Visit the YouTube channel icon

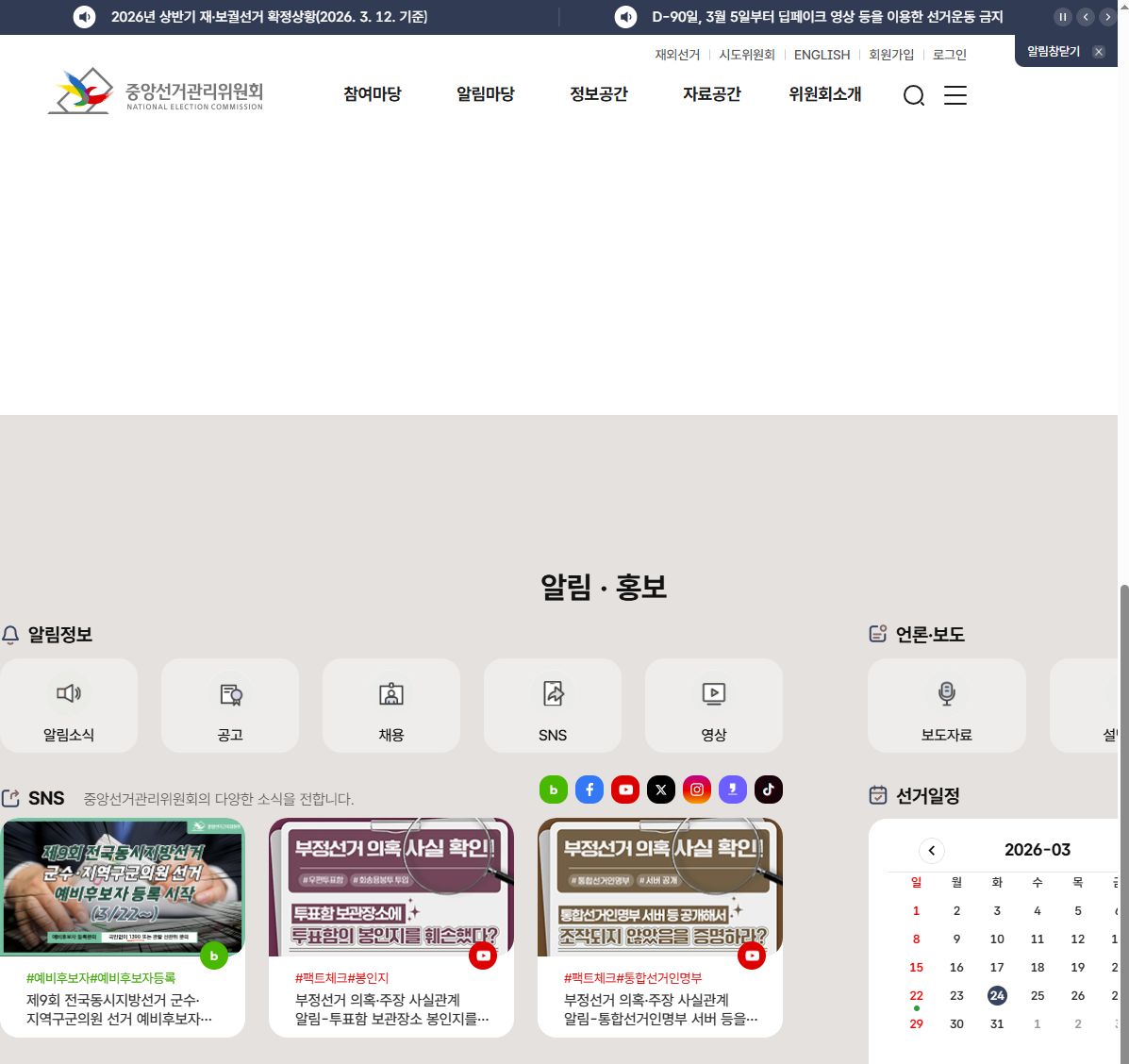(625, 790)
